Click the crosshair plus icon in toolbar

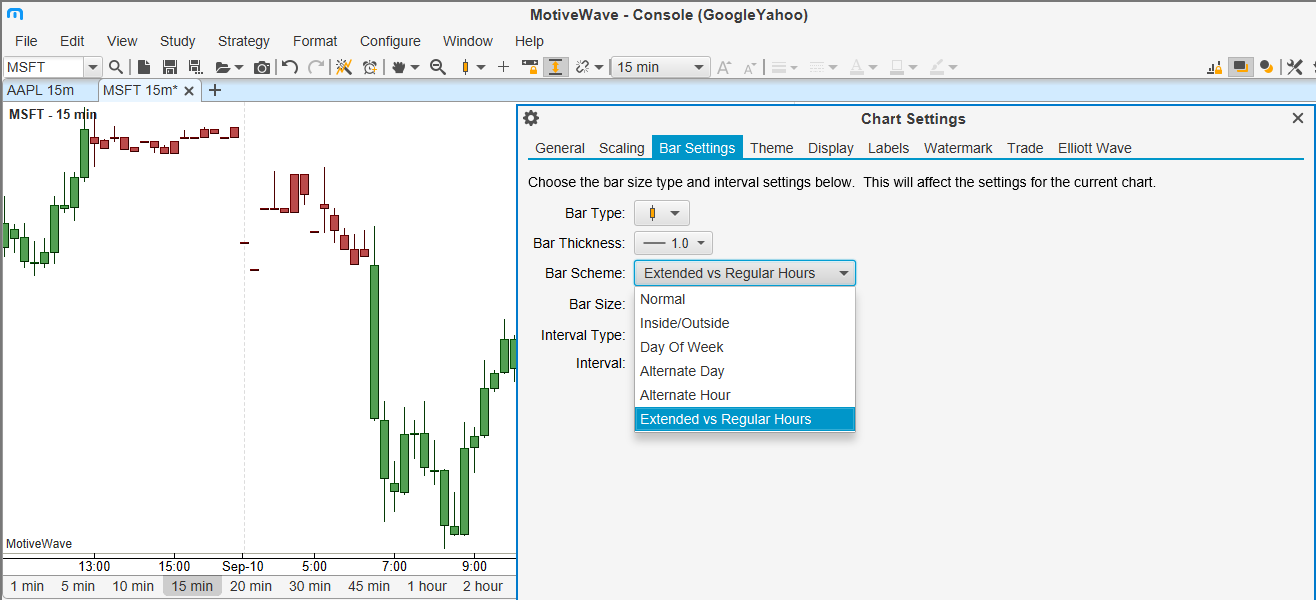coord(503,67)
